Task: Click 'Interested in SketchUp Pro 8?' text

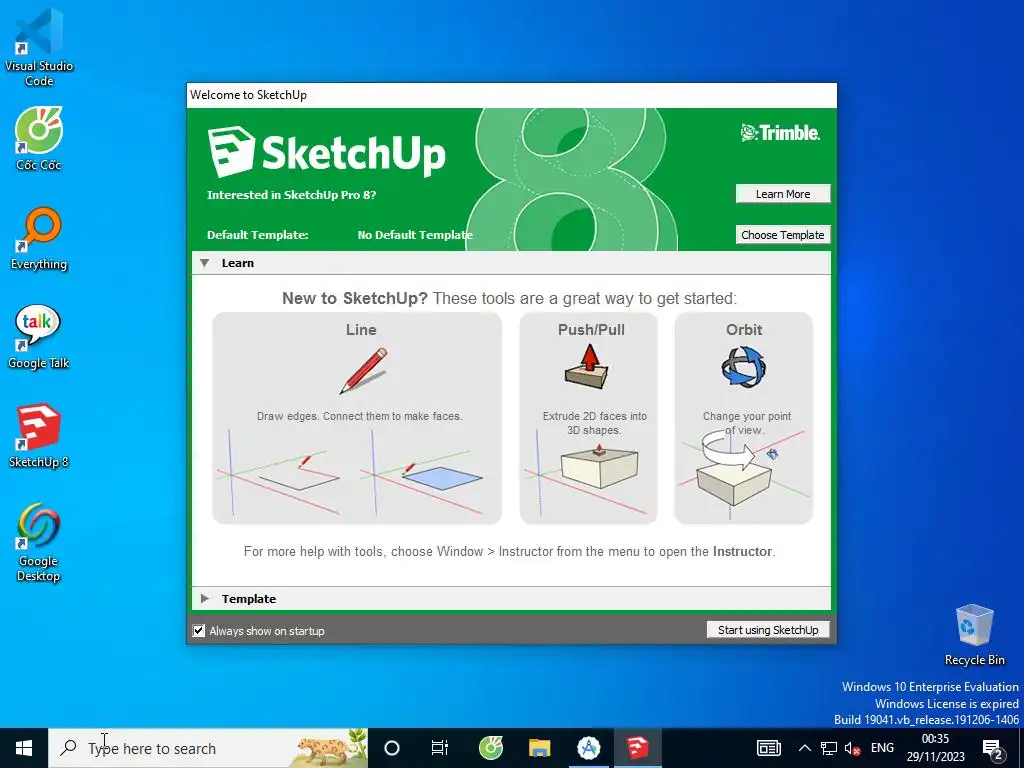Action: [291, 195]
